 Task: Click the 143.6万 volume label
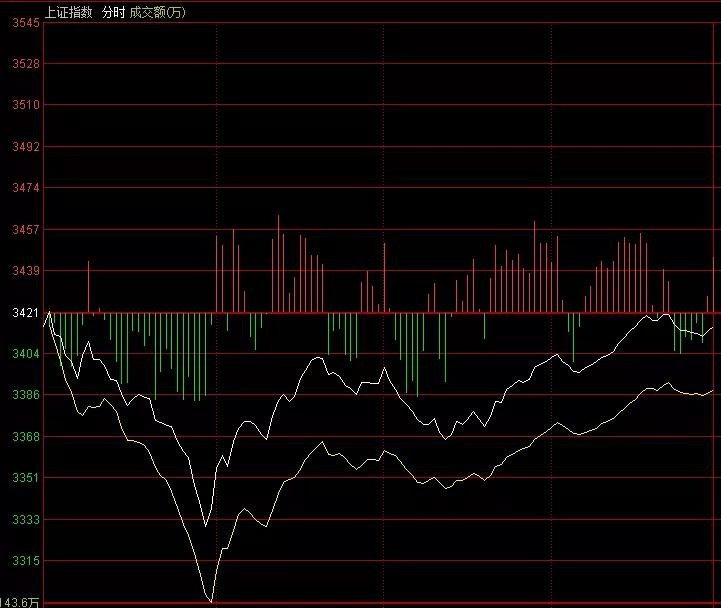pos(20,602)
